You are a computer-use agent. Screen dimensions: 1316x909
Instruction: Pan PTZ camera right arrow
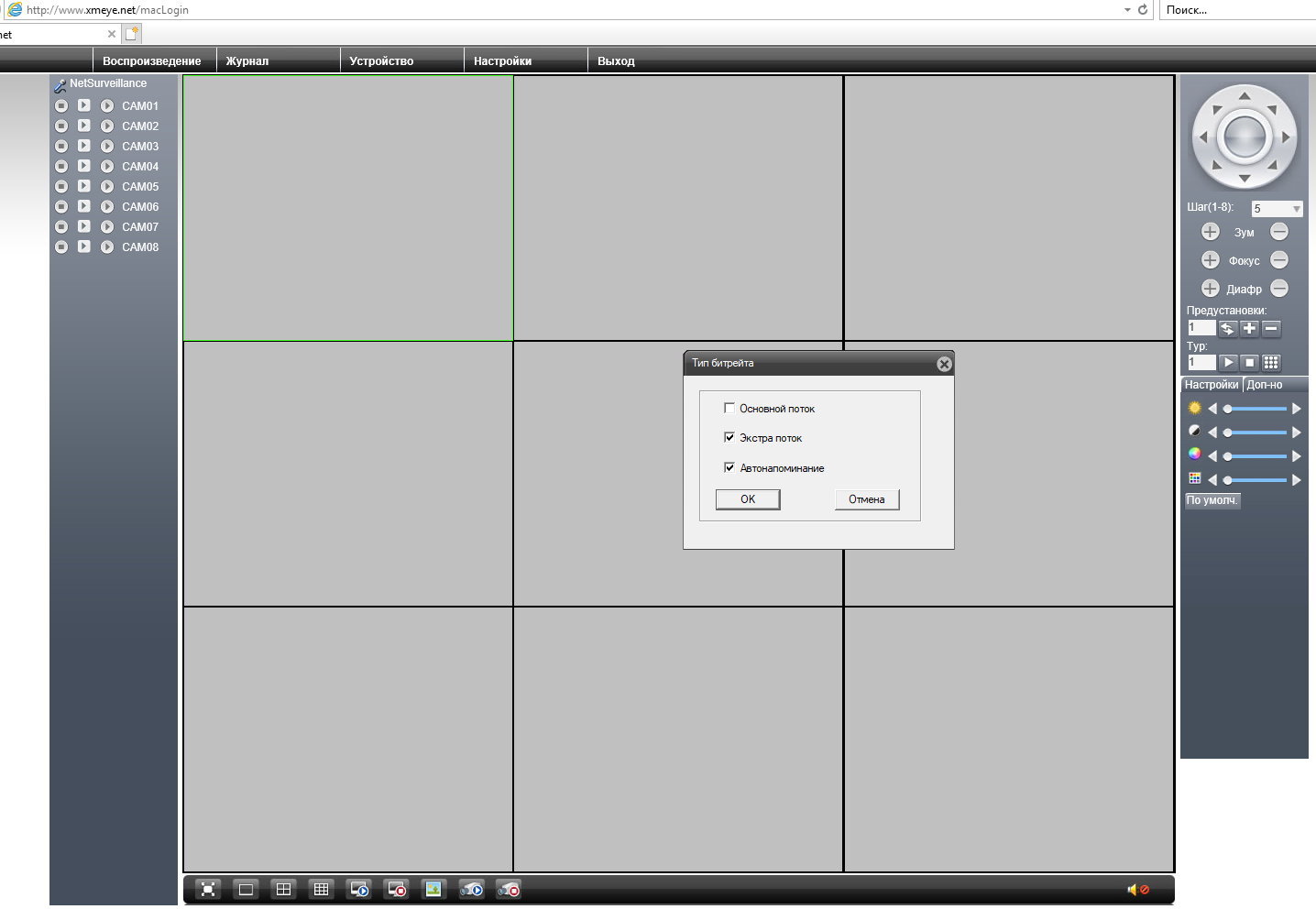pos(1286,137)
